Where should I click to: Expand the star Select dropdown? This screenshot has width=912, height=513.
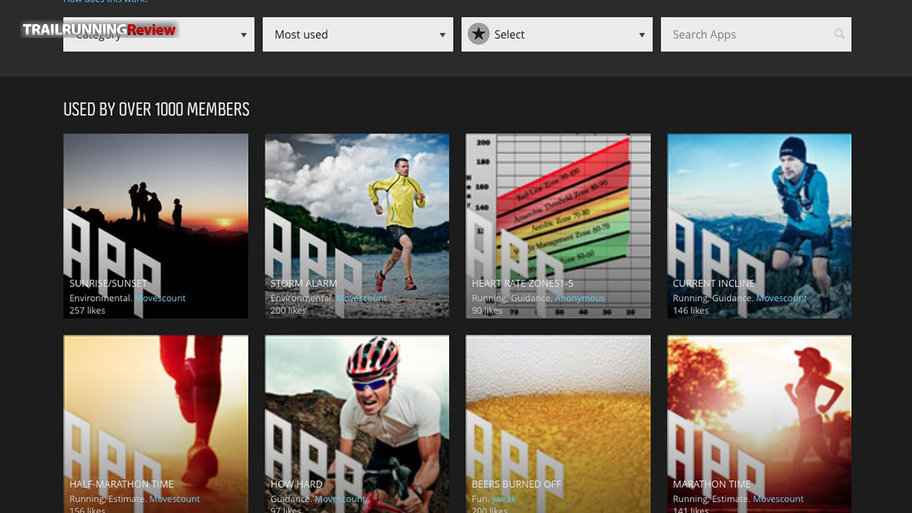point(557,34)
